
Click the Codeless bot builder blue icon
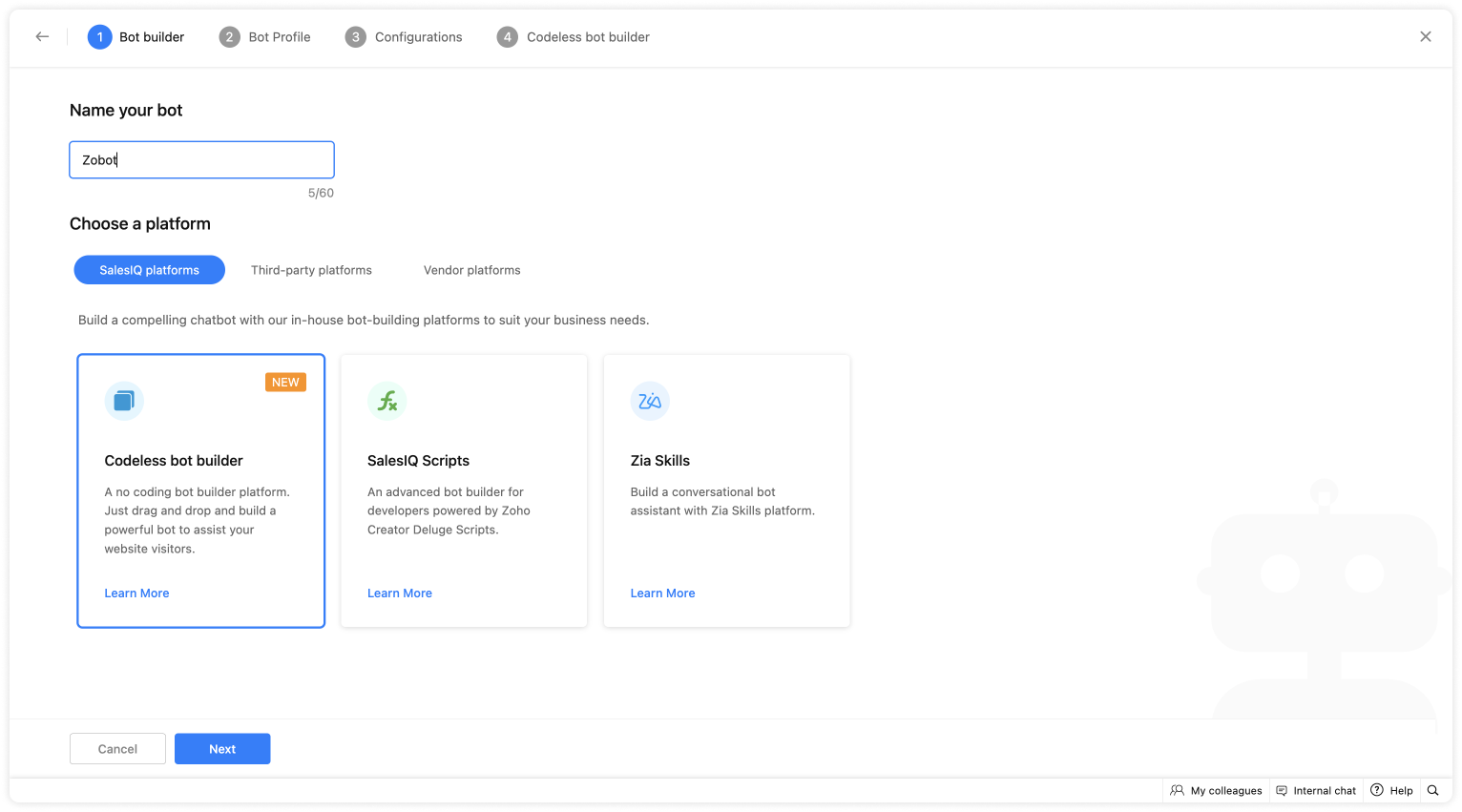click(124, 401)
